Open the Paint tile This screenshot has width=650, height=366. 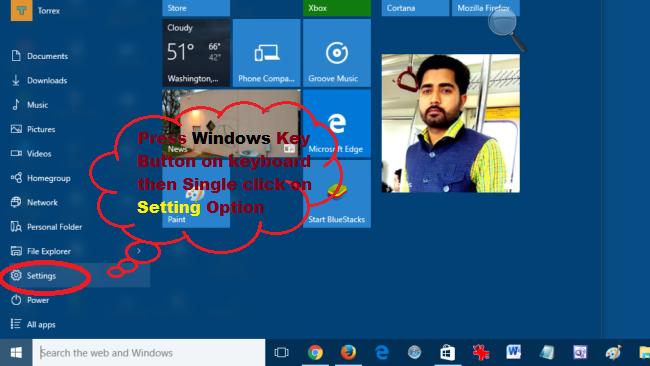(x=196, y=194)
